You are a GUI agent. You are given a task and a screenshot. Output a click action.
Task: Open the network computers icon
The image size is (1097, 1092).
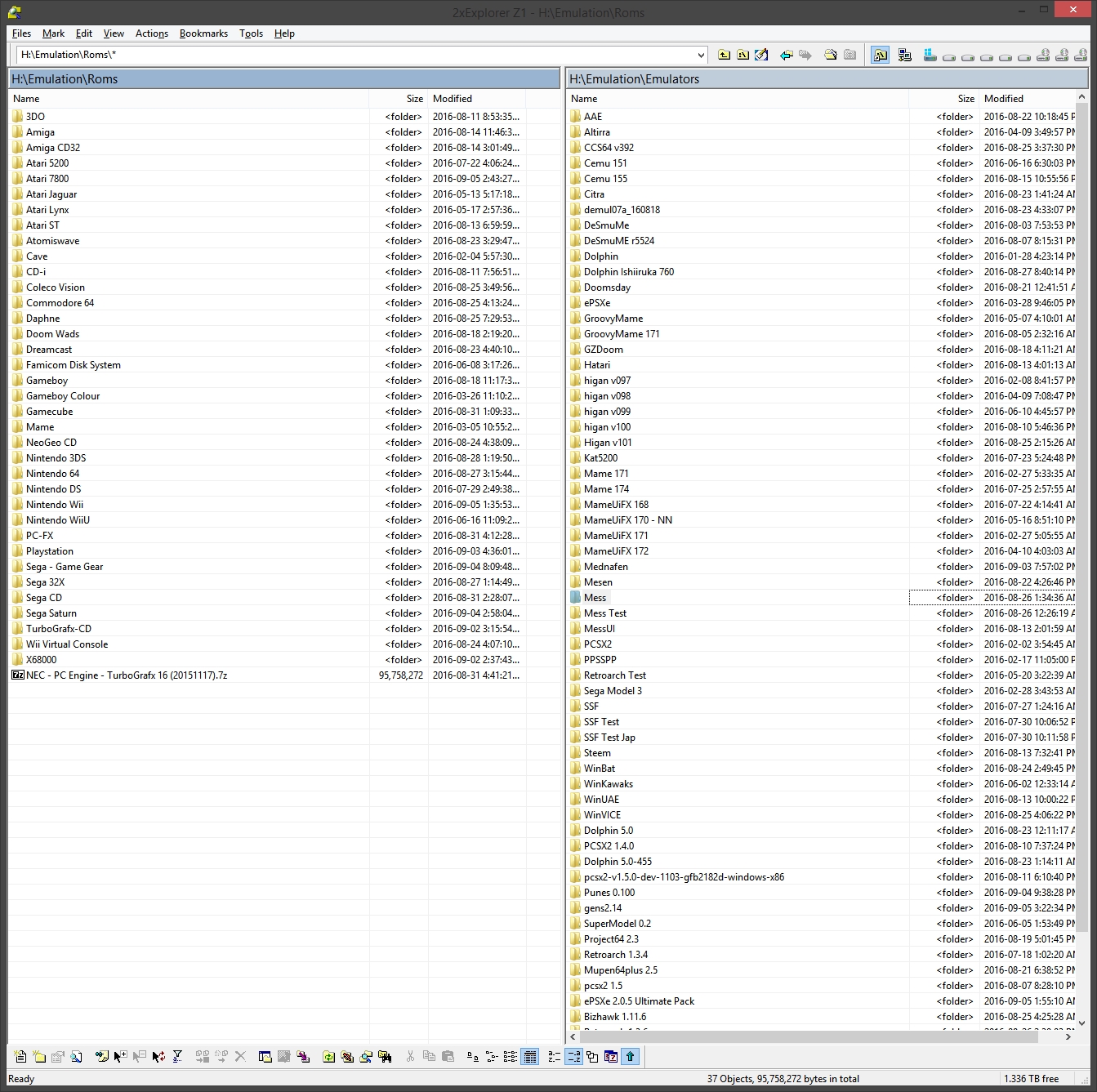click(x=904, y=55)
